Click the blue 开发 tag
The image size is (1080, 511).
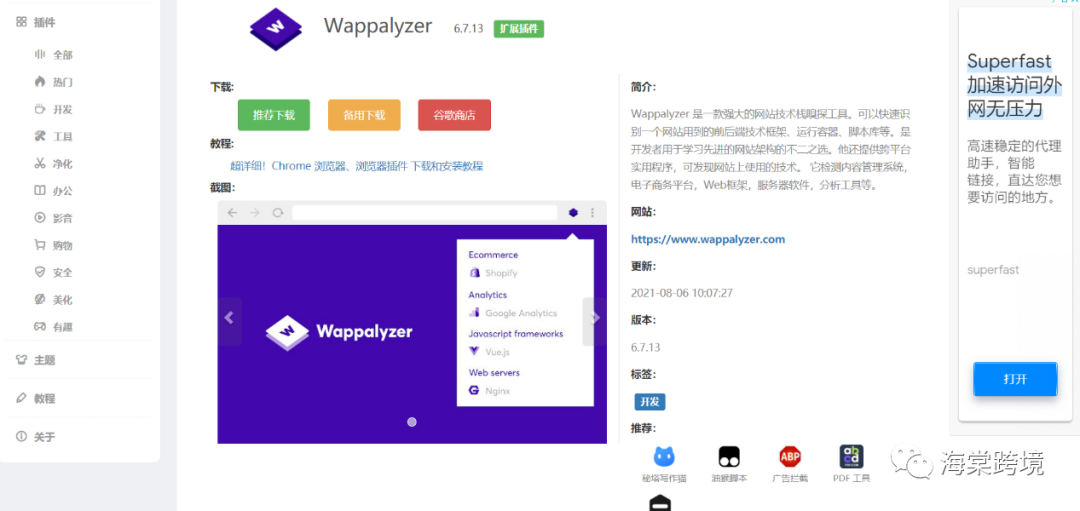click(x=650, y=402)
